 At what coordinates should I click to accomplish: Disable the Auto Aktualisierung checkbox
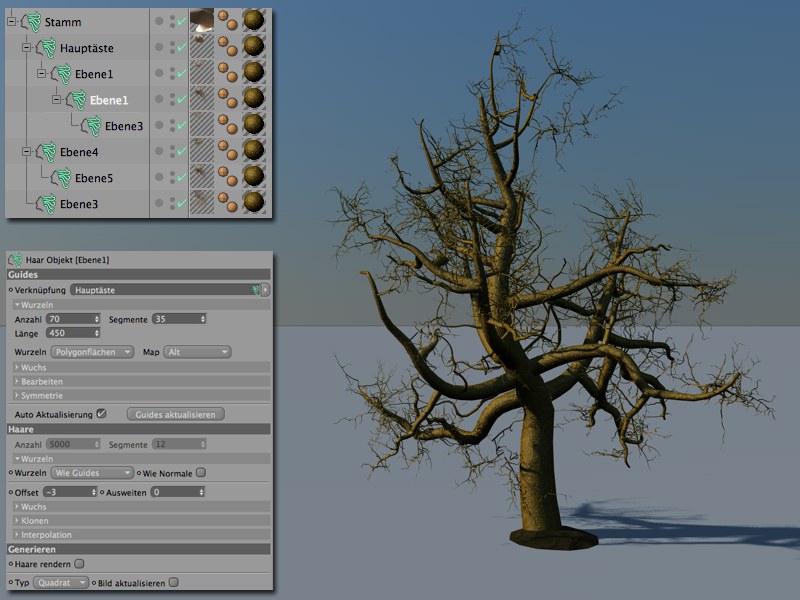coord(101,413)
